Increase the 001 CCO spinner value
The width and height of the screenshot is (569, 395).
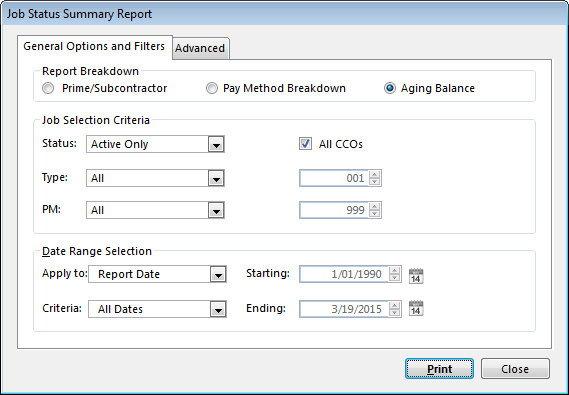point(374,174)
